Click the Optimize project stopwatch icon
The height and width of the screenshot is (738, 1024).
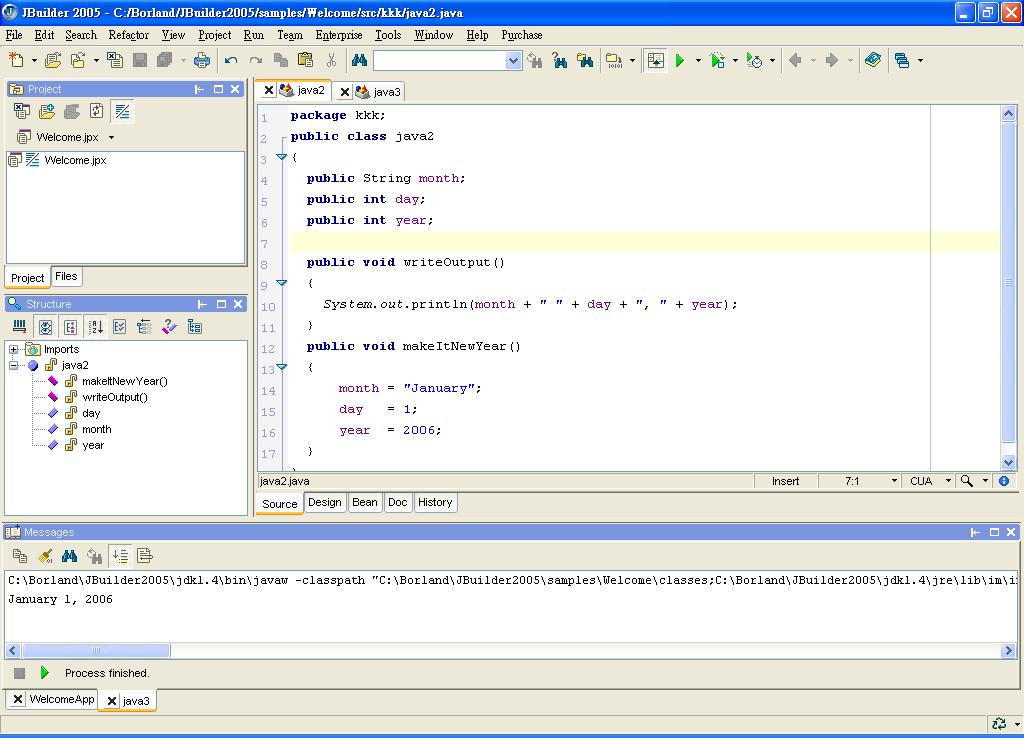tap(754, 61)
